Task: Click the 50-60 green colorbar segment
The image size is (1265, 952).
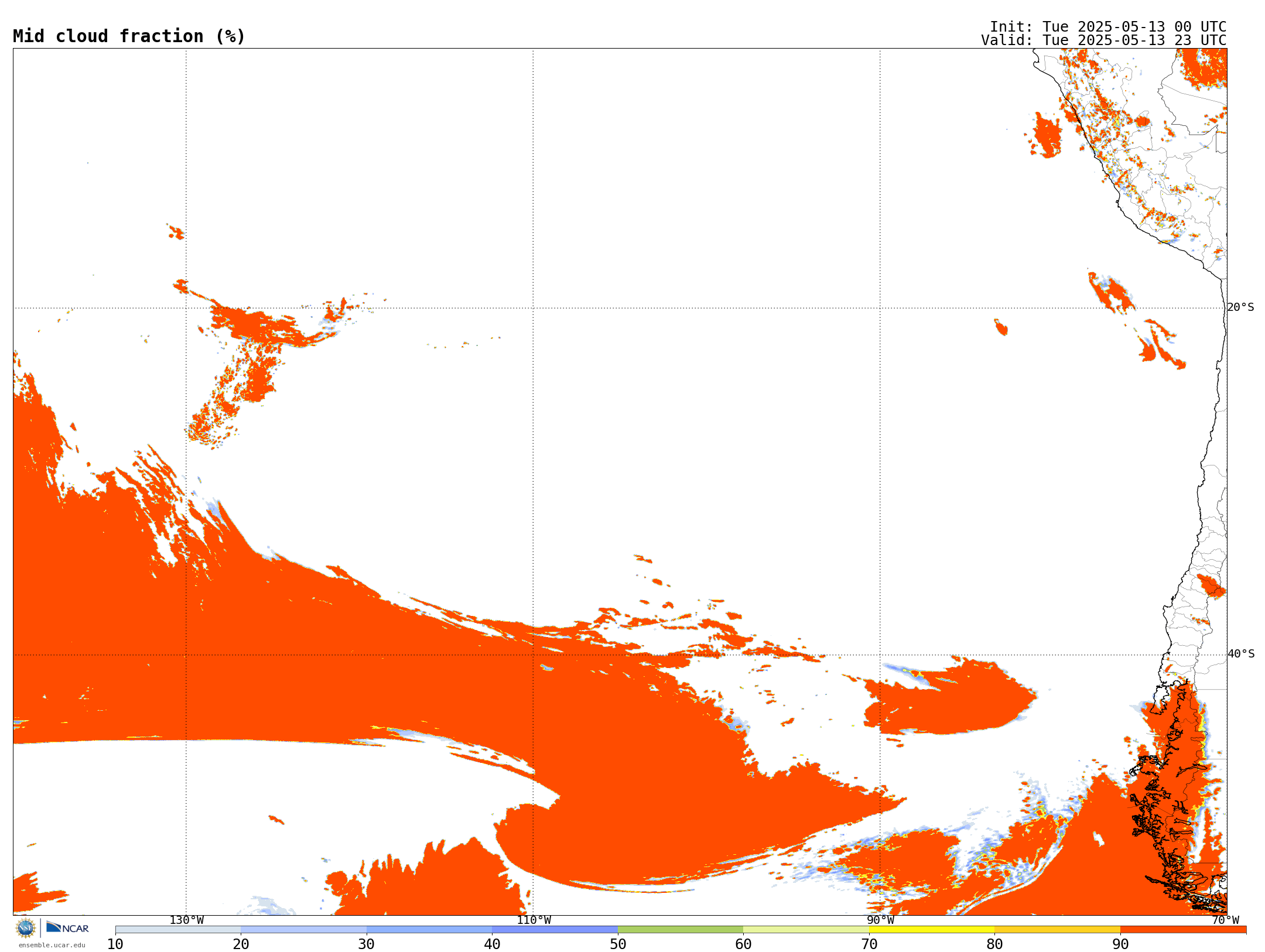Action: [681, 930]
